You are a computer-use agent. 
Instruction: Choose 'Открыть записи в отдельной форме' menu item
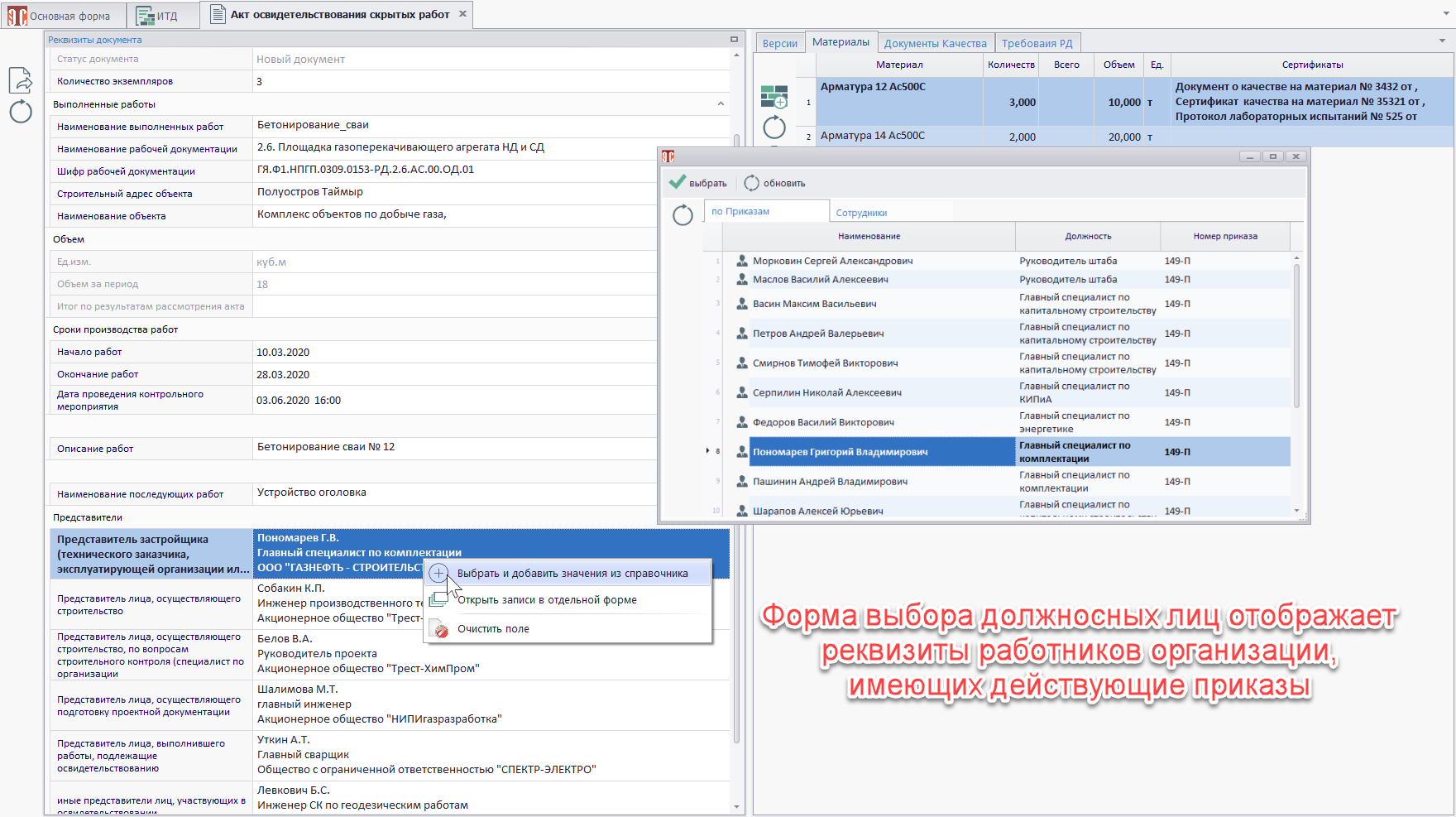point(568,600)
